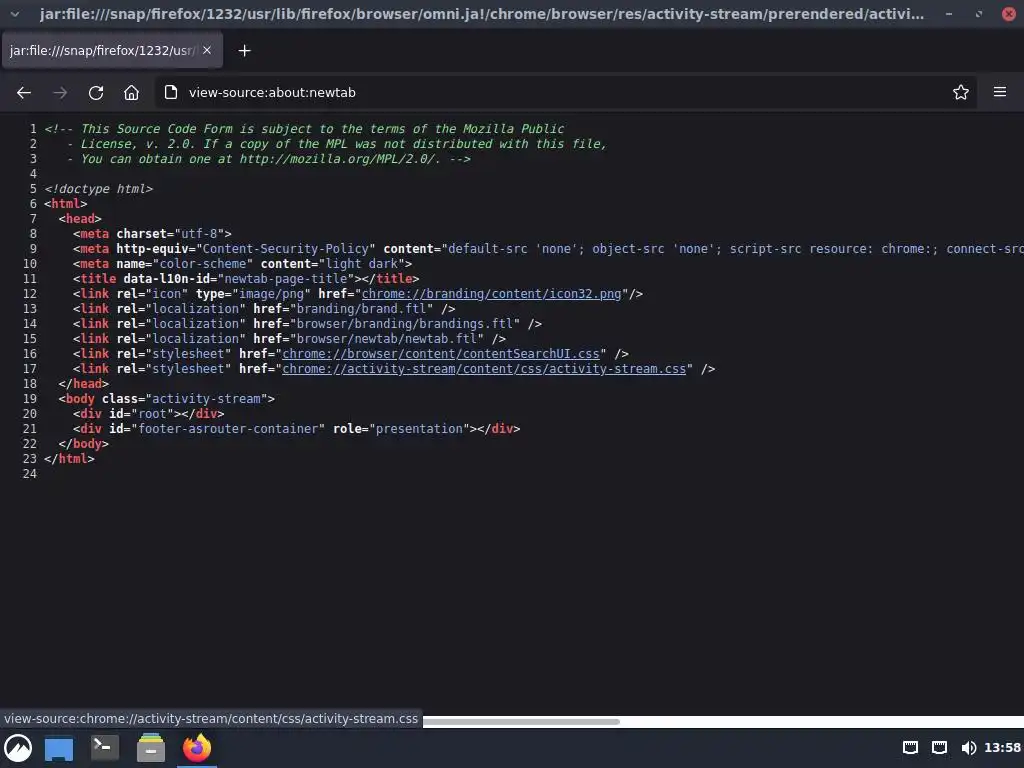Launch the terminal from taskbar
1024x768 pixels.
tap(104, 748)
